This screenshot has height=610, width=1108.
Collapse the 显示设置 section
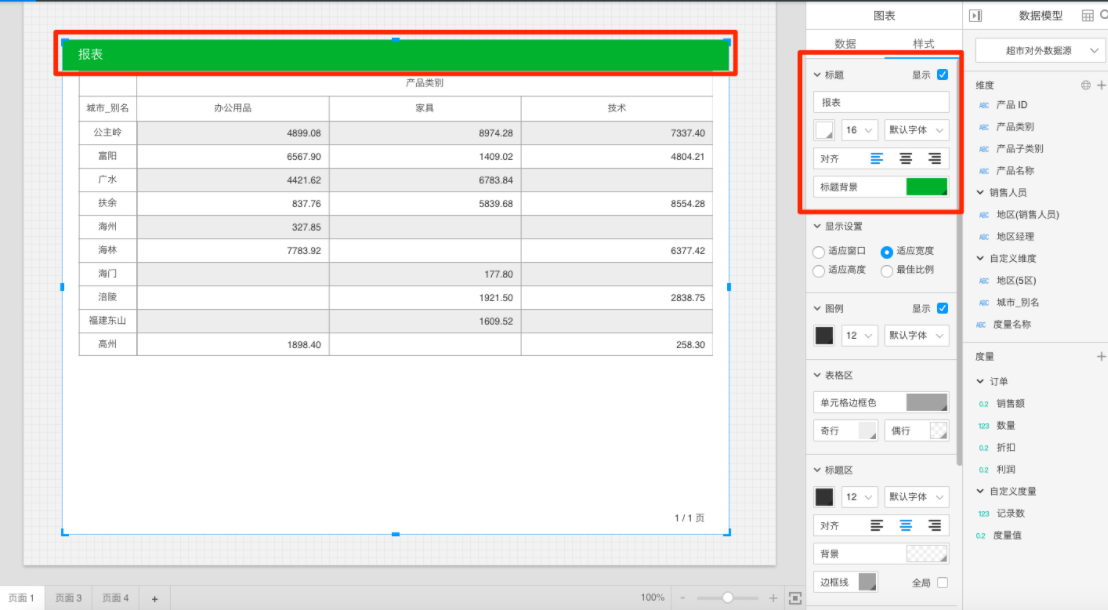tap(817, 226)
